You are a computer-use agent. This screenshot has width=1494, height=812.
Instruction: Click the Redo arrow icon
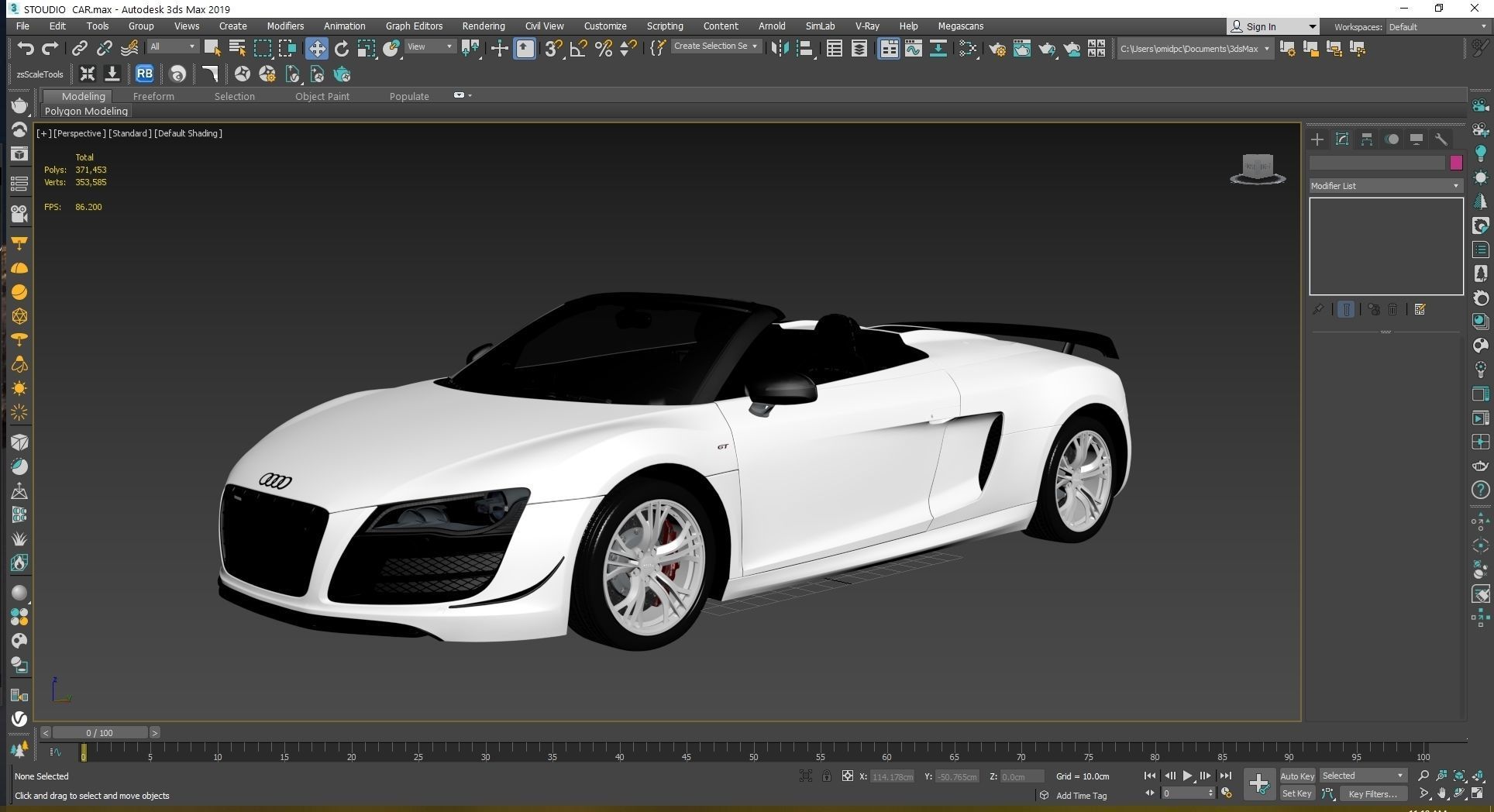50,48
